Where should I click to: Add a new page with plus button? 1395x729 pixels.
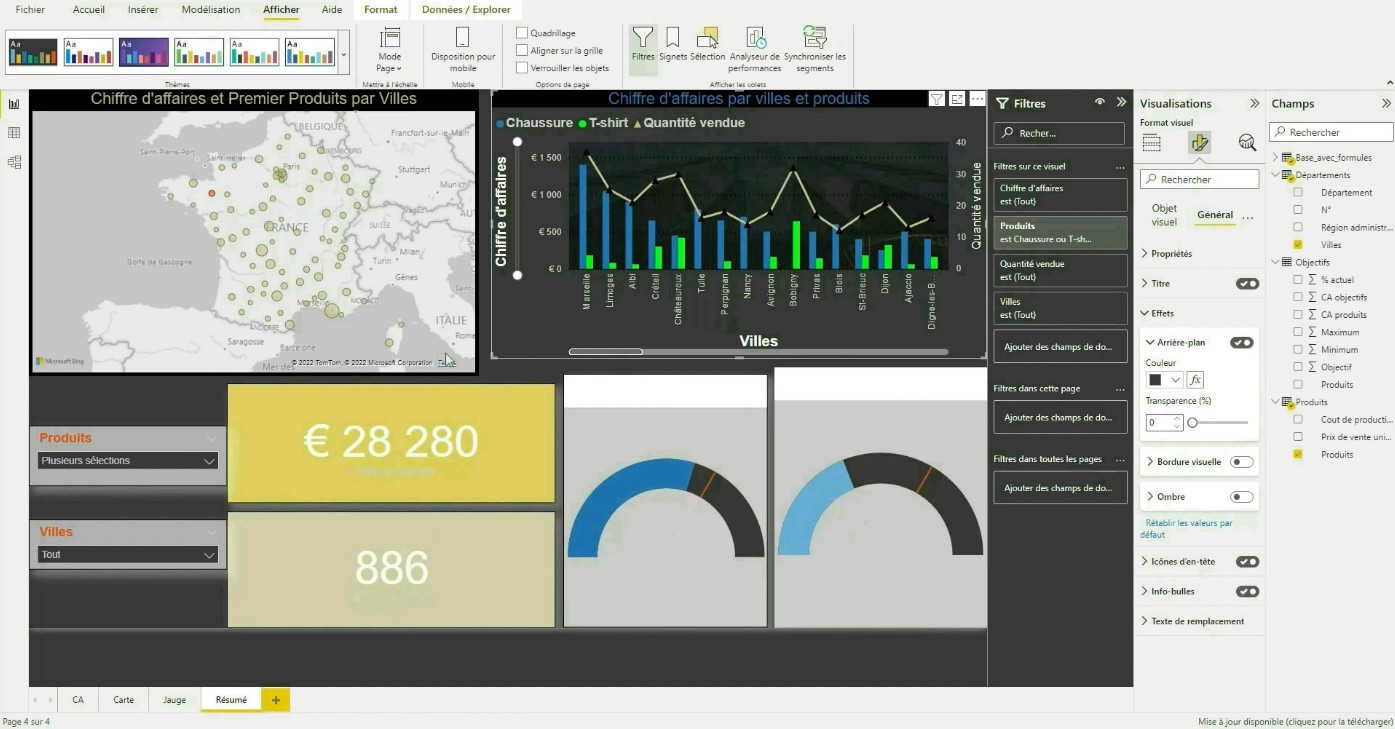(276, 700)
